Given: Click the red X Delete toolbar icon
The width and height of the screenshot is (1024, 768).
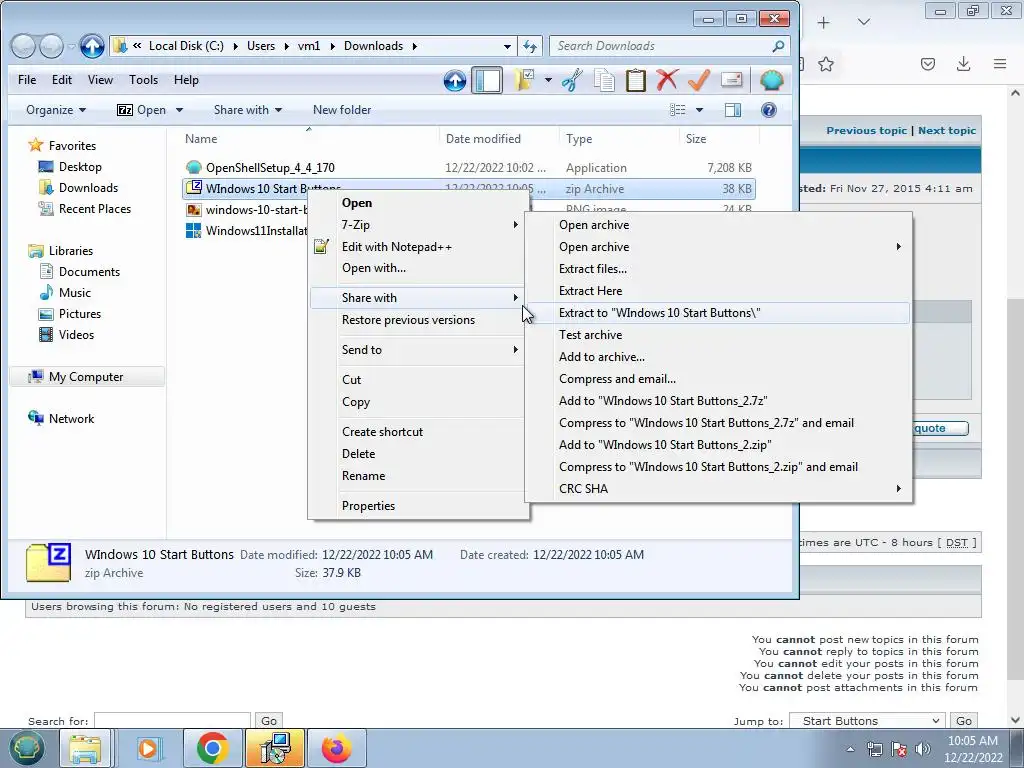Looking at the screenshot, I should 667,80.
